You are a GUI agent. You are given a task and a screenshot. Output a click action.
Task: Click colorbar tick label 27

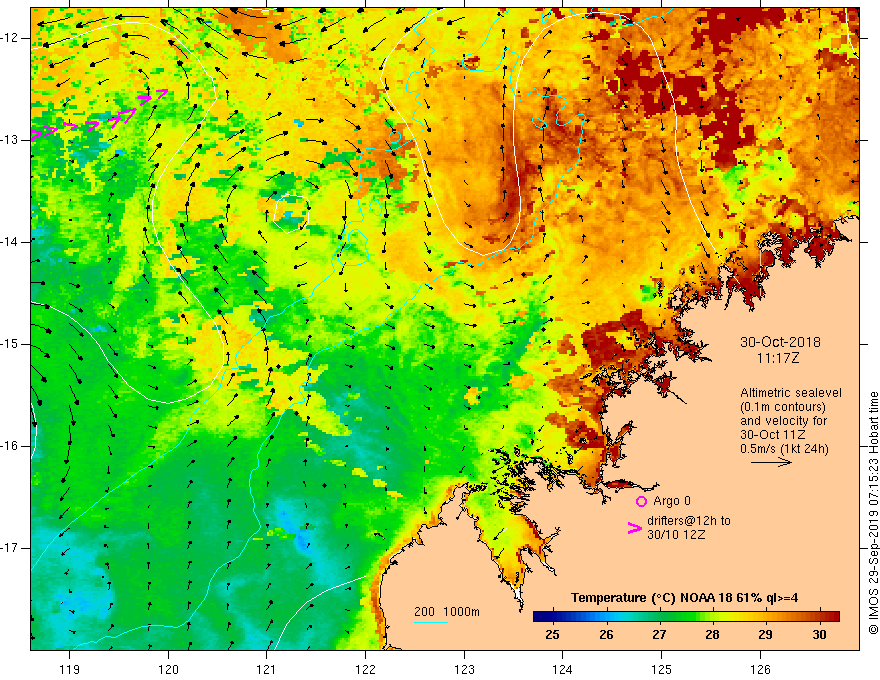point(659,635)
